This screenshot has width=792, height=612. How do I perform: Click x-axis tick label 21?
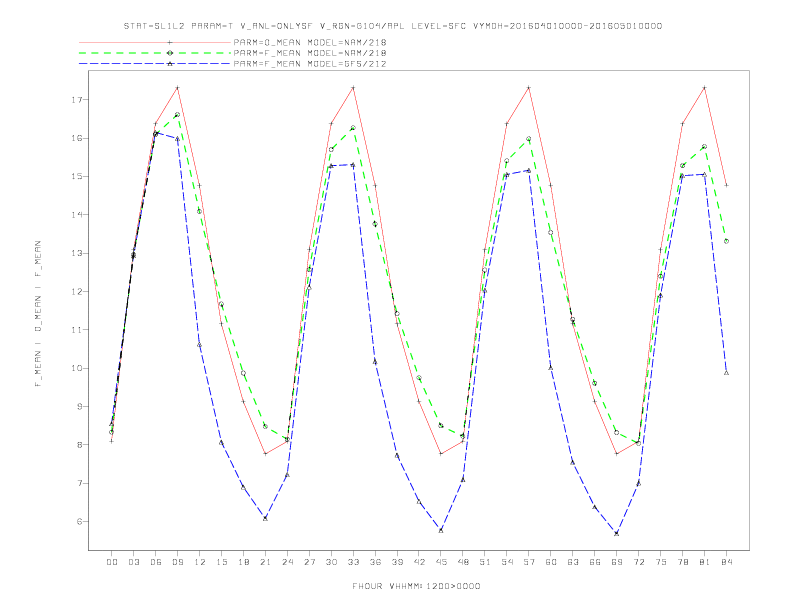265,562
